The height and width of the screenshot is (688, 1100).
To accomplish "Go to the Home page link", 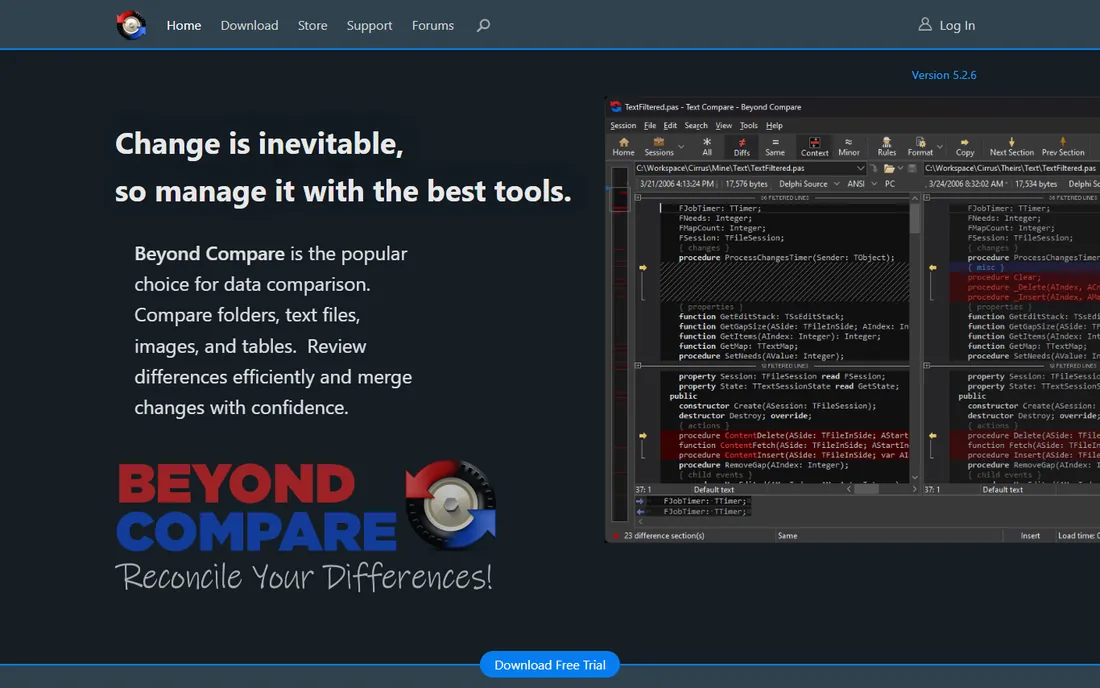I will (x=184, y=25).
